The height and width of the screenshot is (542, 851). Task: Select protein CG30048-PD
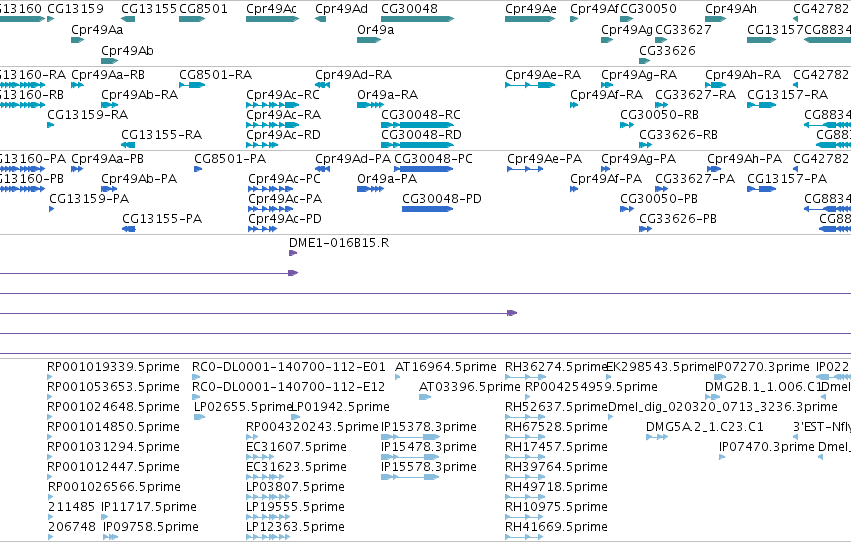(427, 209)
